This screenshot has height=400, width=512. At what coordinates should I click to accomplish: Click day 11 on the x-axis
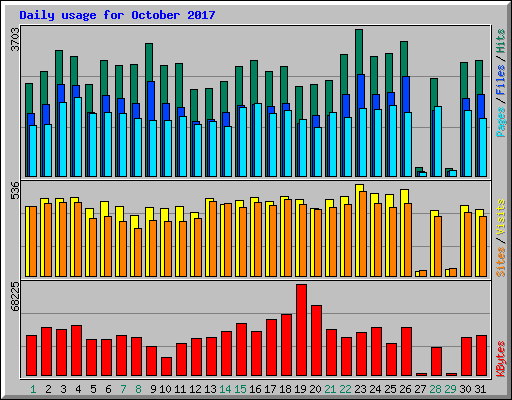(180, 389)
